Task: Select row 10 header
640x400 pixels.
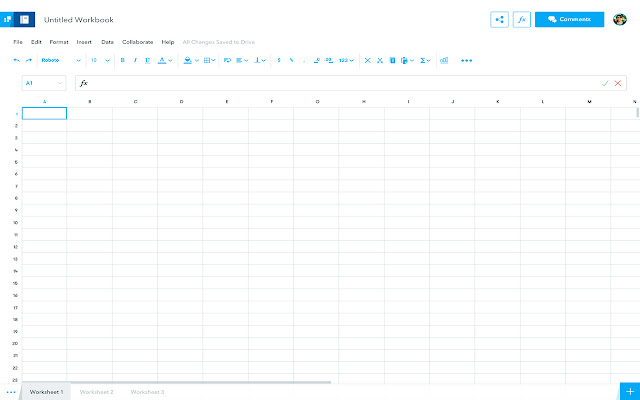Action: 16,222
